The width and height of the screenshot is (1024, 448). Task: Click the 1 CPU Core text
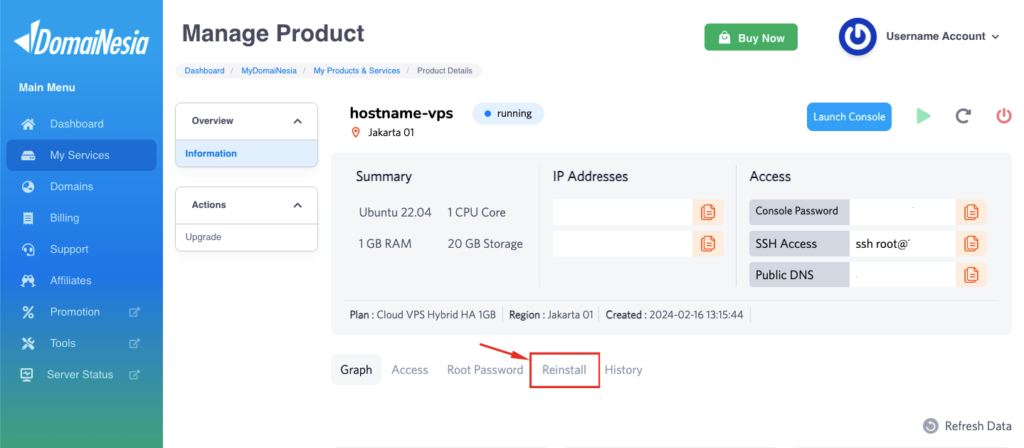(477, 213)
